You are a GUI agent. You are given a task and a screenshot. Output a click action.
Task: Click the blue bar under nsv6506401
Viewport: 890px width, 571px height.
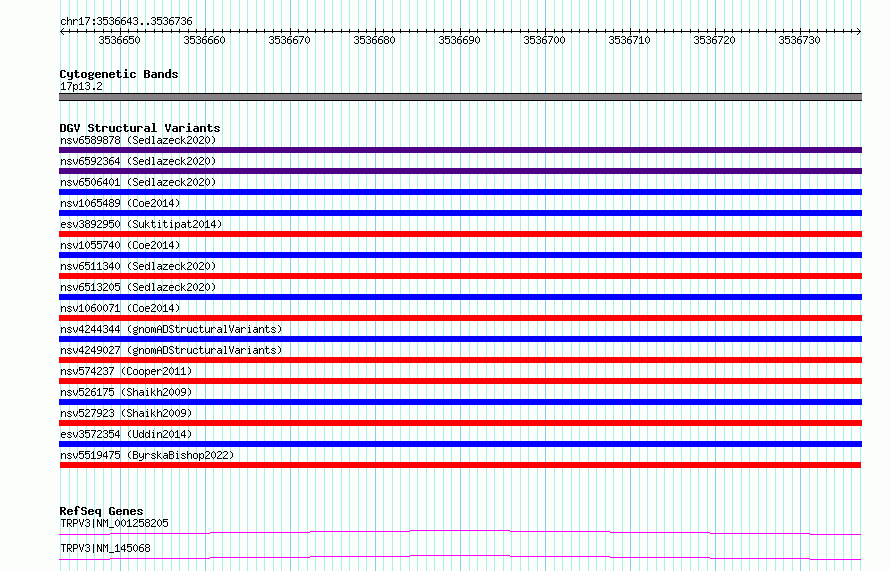tap(460, 192)
